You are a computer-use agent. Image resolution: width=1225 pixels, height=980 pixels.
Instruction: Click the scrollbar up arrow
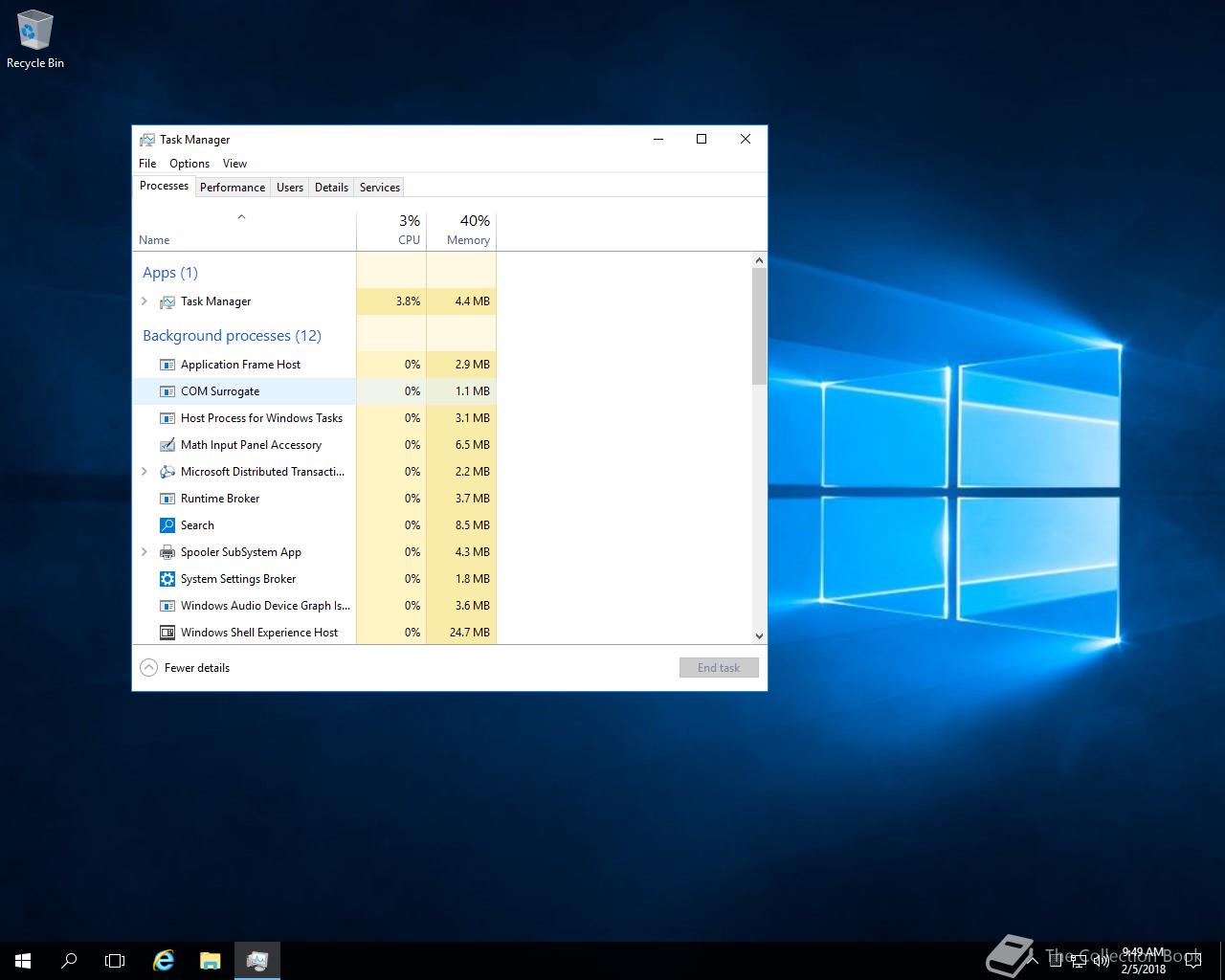[759, 260]
